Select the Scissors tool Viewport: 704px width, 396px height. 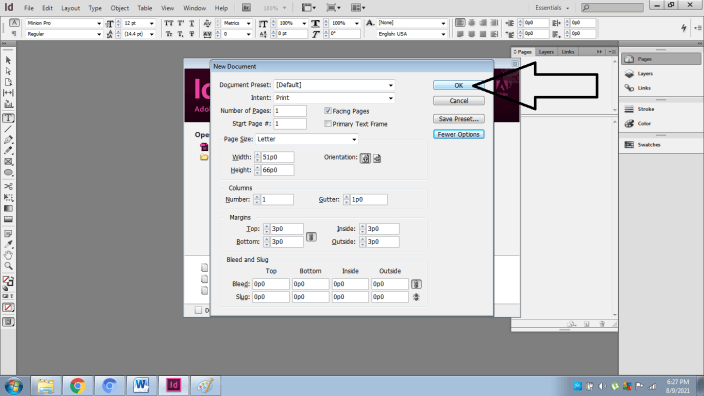[x=8, y=186]
